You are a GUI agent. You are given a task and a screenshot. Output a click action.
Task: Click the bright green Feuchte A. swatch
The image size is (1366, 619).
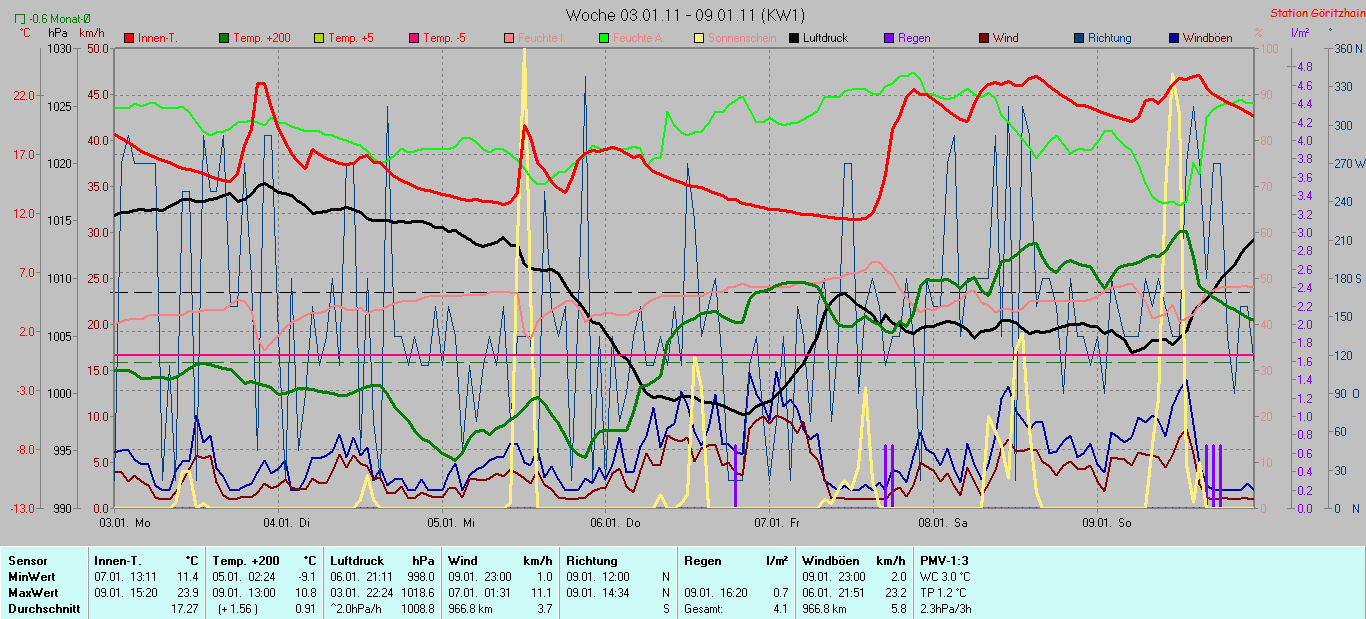[603, 38]
